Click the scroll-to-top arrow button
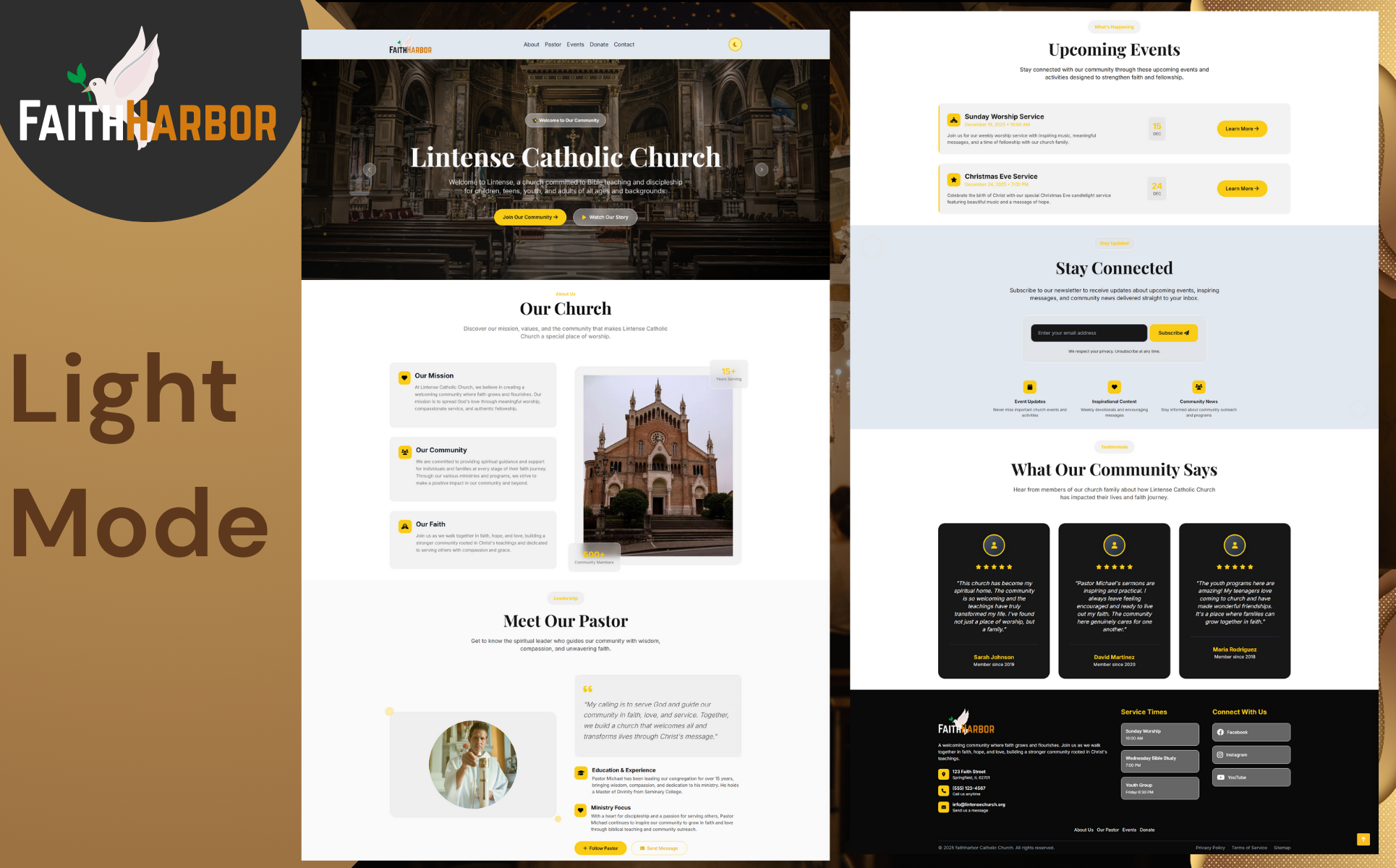The image size is (1396, 868). pyautogui.click(x=1363, y=839)
